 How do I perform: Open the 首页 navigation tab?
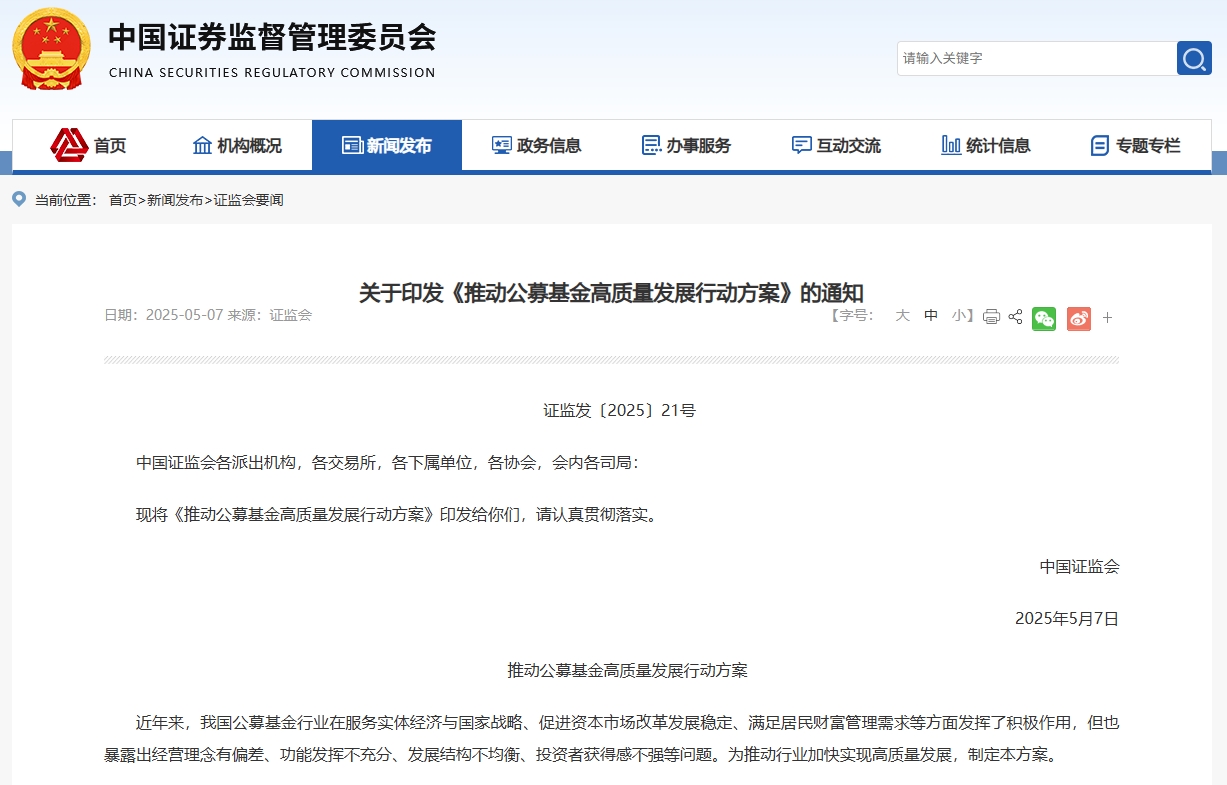(x=87, y=145)
